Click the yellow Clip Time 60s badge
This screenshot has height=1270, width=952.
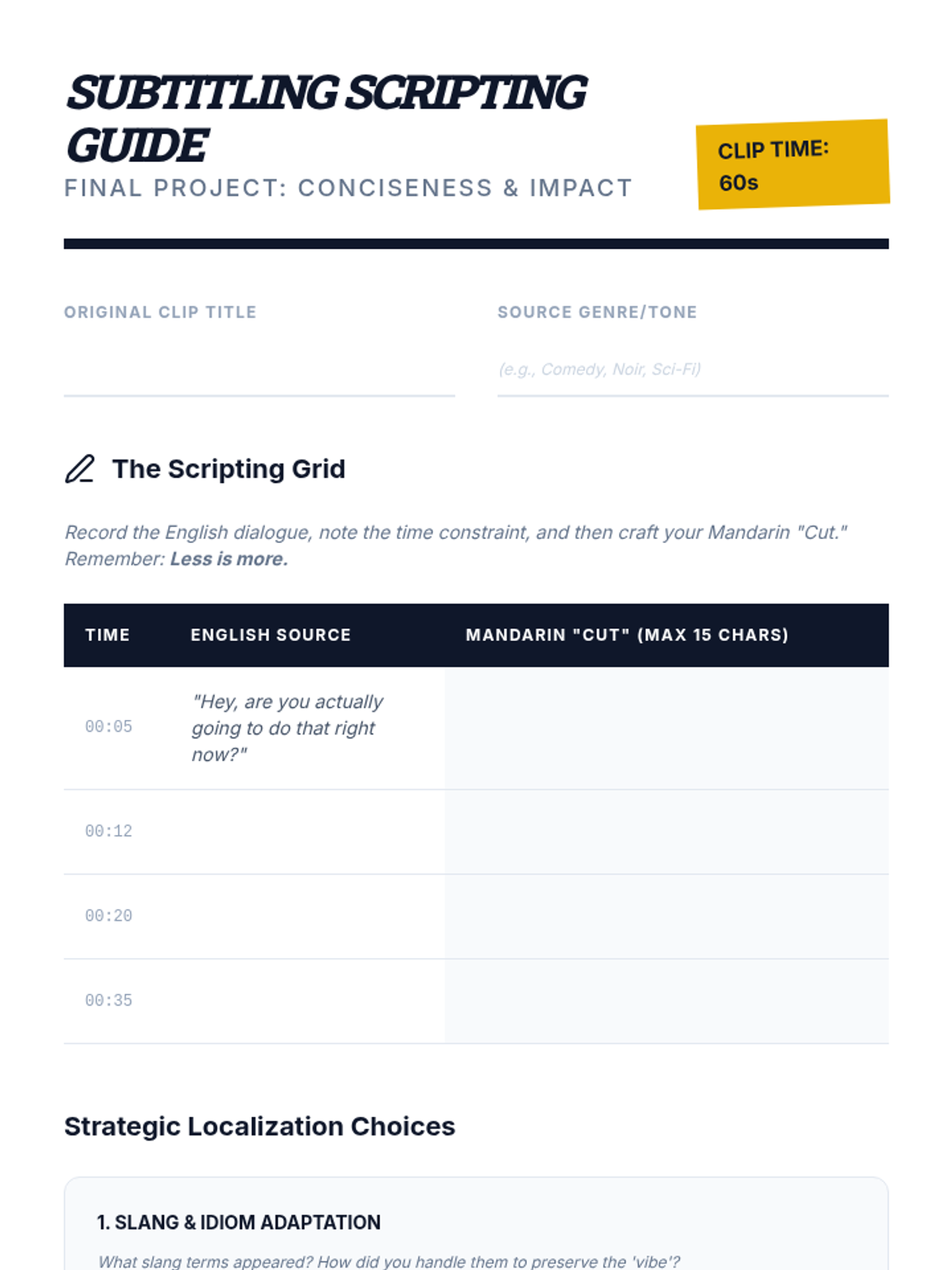pos(793,165)
